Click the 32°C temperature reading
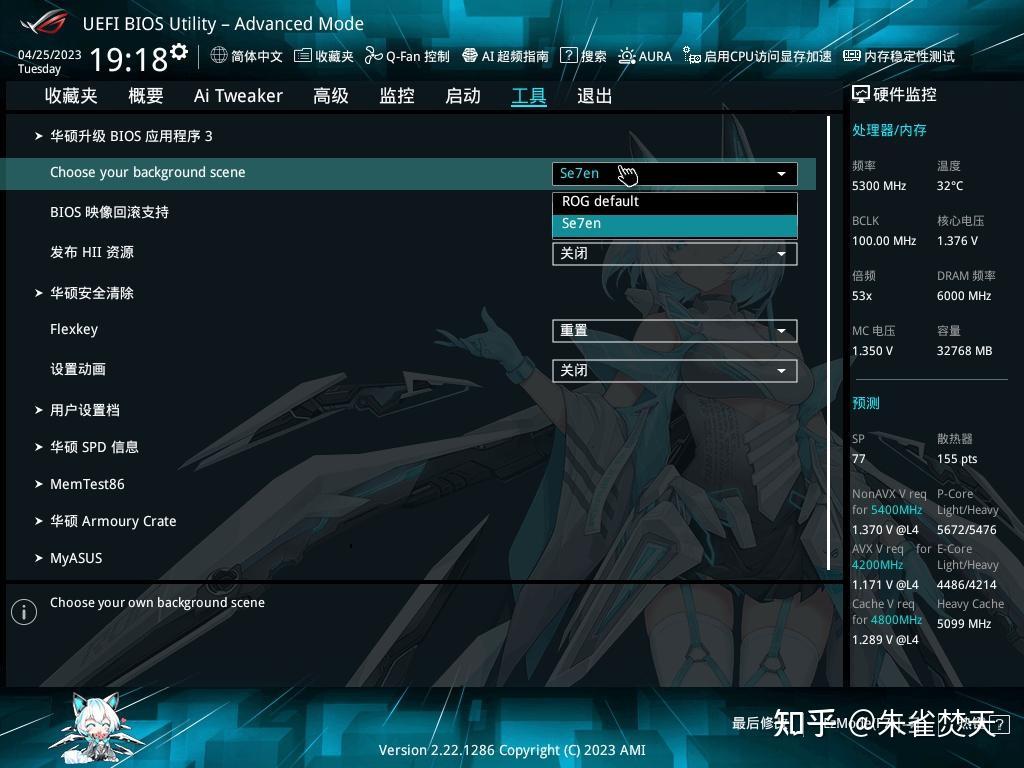 click(x=950, y=186)
